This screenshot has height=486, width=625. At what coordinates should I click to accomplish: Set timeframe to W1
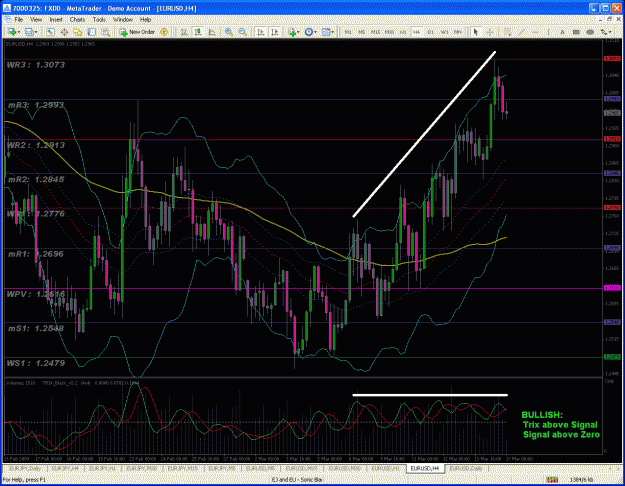(x=444, y=32)
